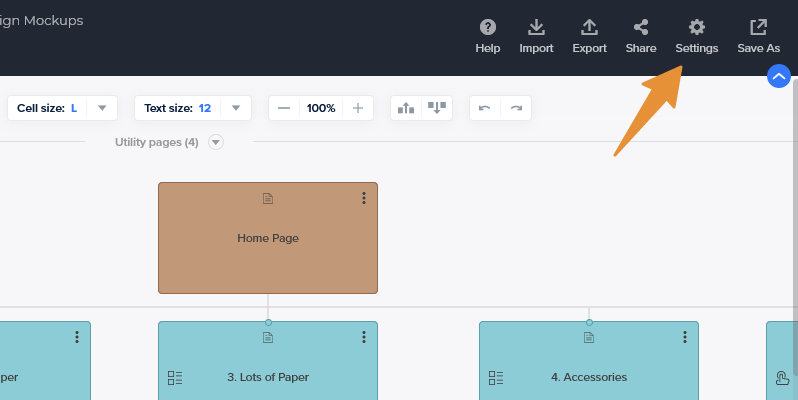
Task: Click the Export icon
Action: 589,28
